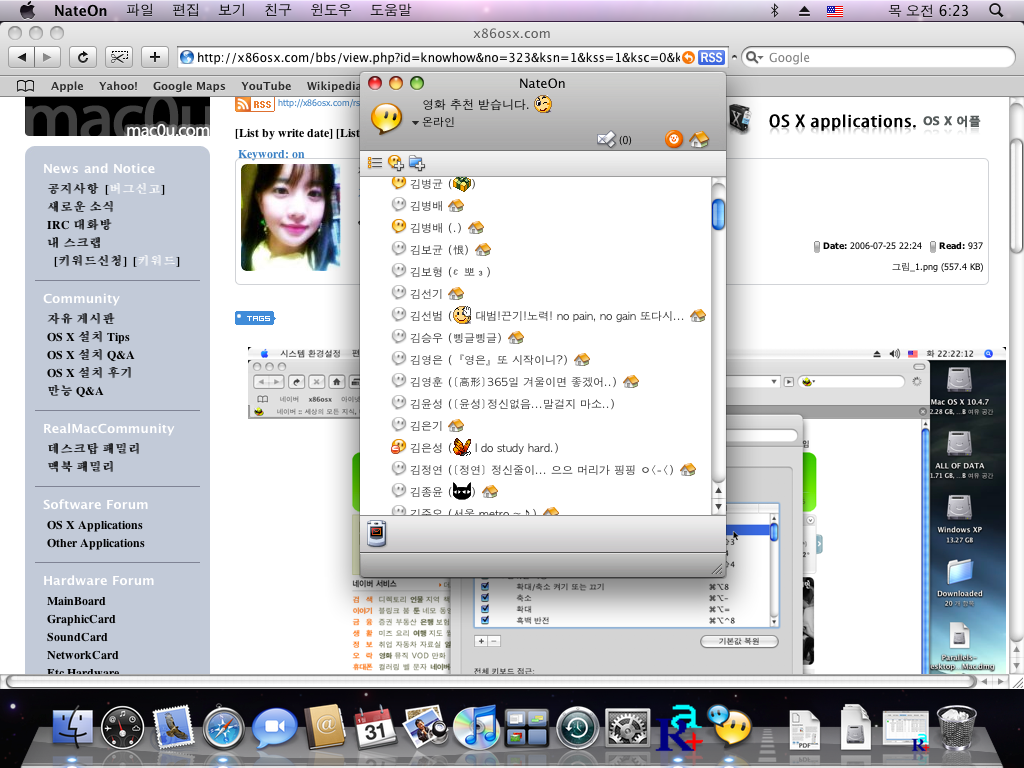Viewport: 1024px width, 768px height.
Task: Click the add group folder icon in NateOn
Action: (417, 163)
